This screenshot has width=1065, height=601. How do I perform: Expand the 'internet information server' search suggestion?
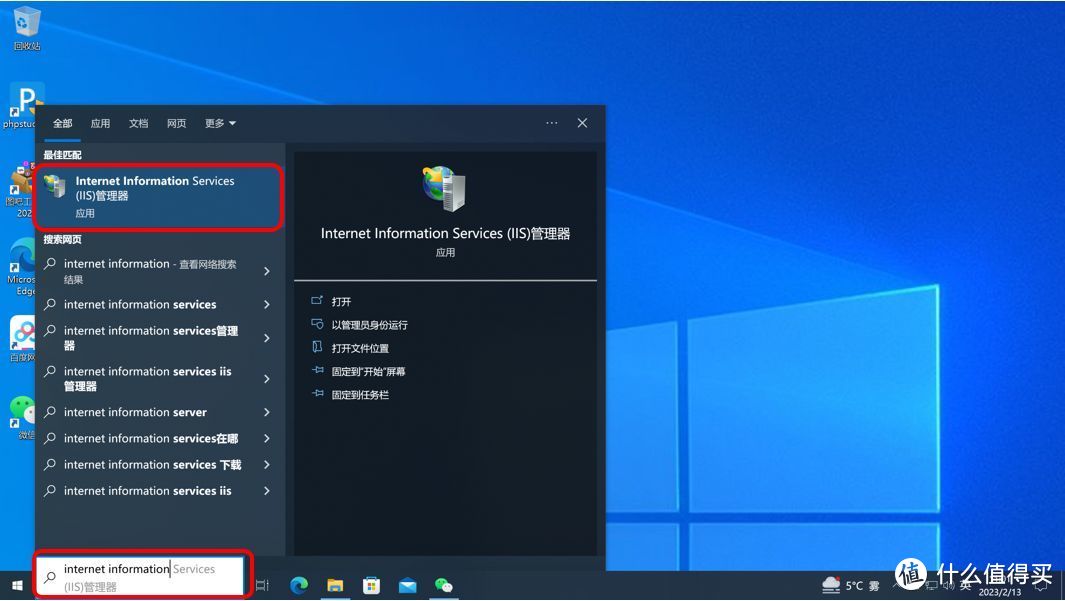coord(265,412)
